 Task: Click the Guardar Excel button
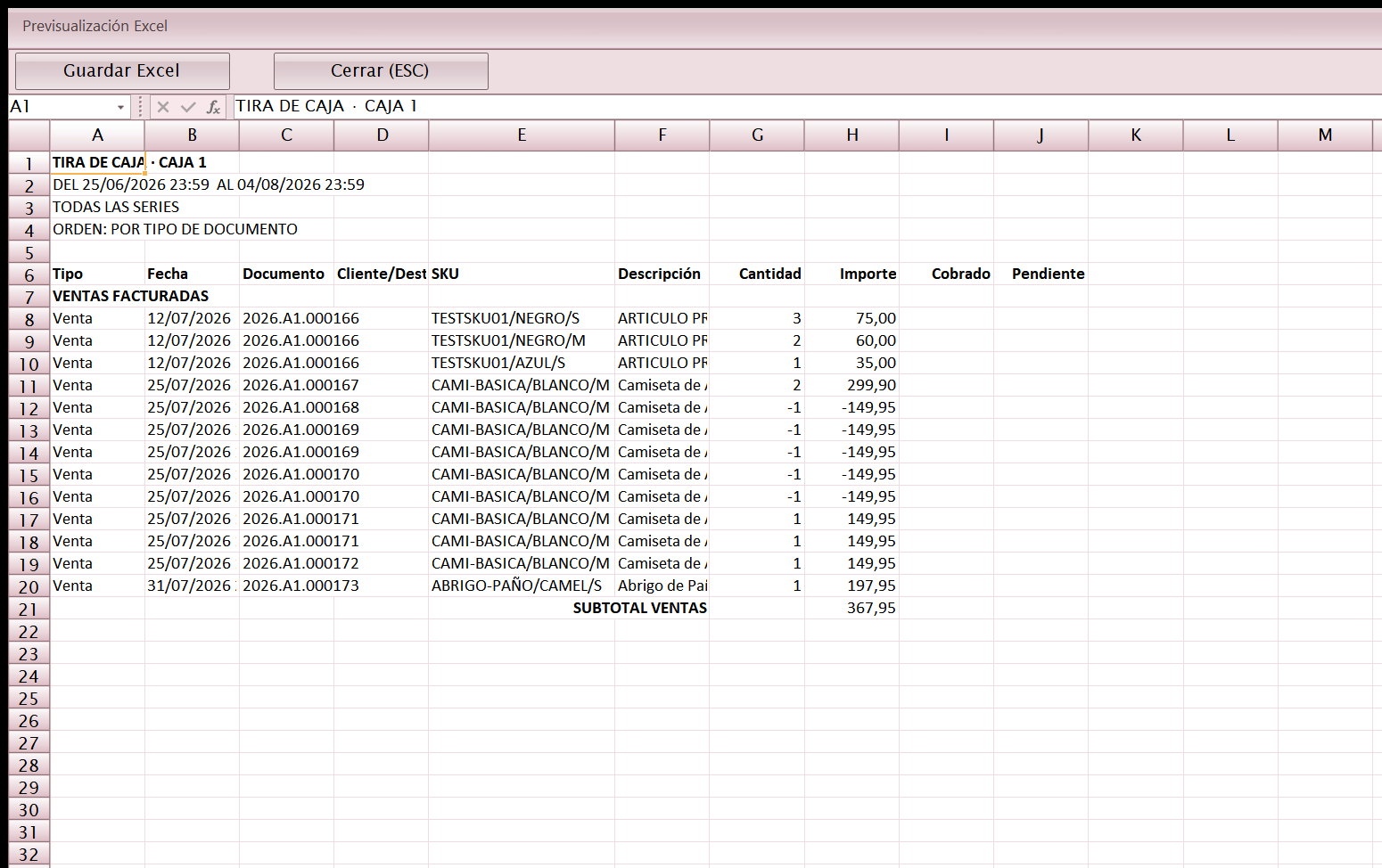tap(122, 71)
